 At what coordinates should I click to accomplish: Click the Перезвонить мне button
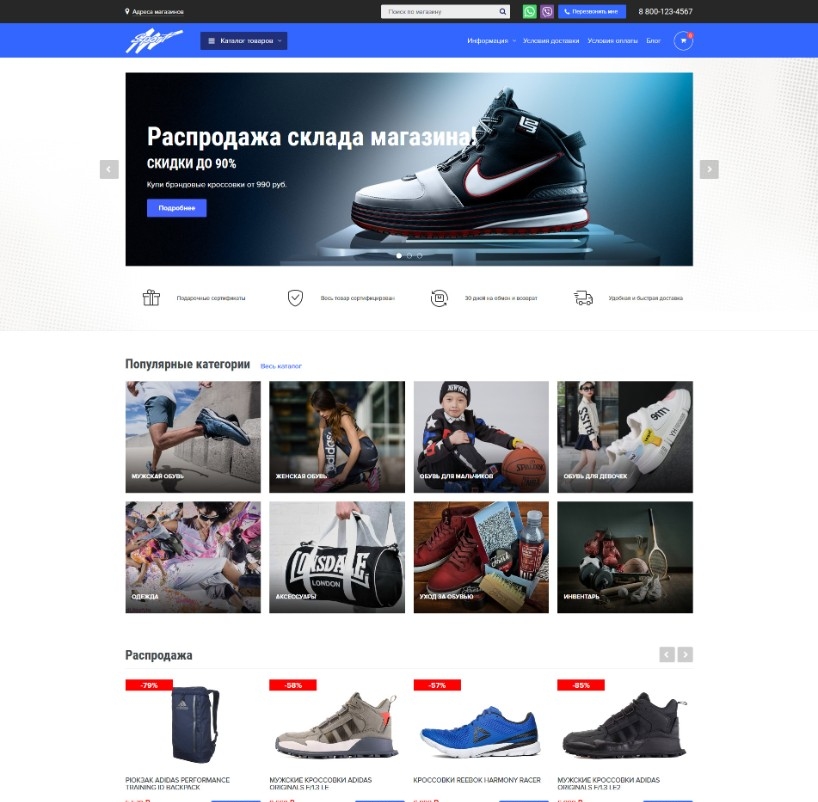coord(592,11)
